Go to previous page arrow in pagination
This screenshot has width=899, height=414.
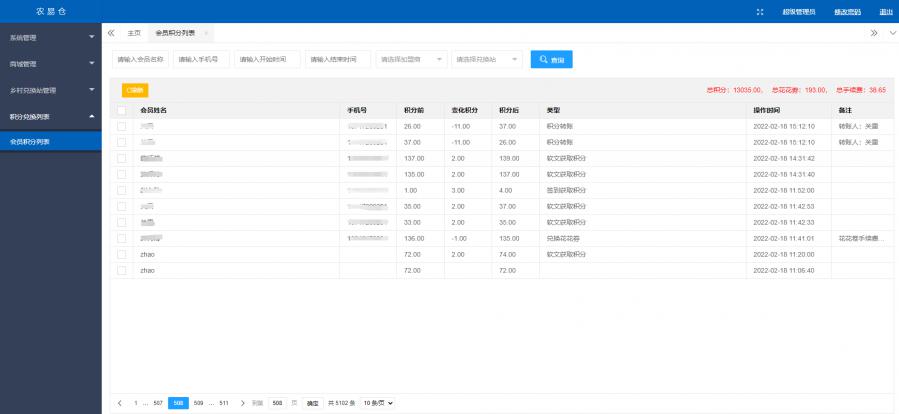[120, 403]
